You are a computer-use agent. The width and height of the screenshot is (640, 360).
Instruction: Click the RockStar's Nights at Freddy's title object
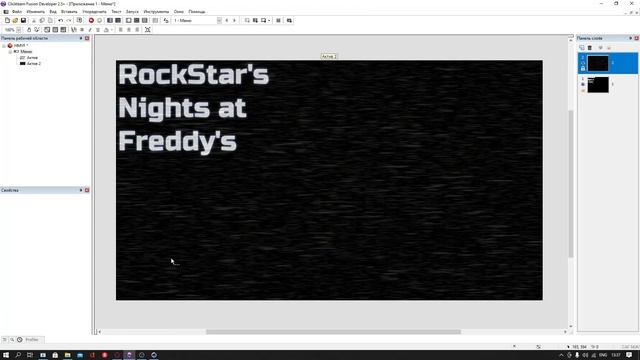tap(193, 108)
